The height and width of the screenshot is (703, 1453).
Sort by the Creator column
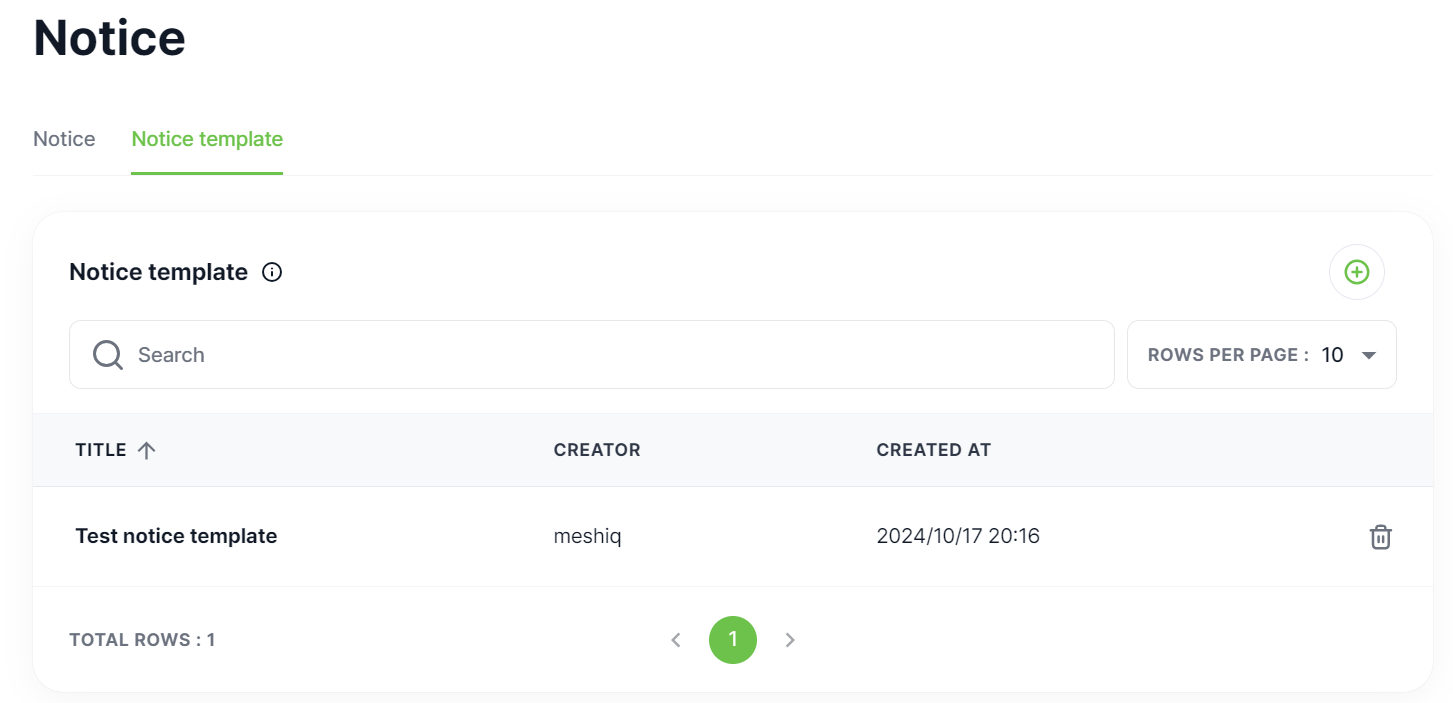tap(597, 450)
